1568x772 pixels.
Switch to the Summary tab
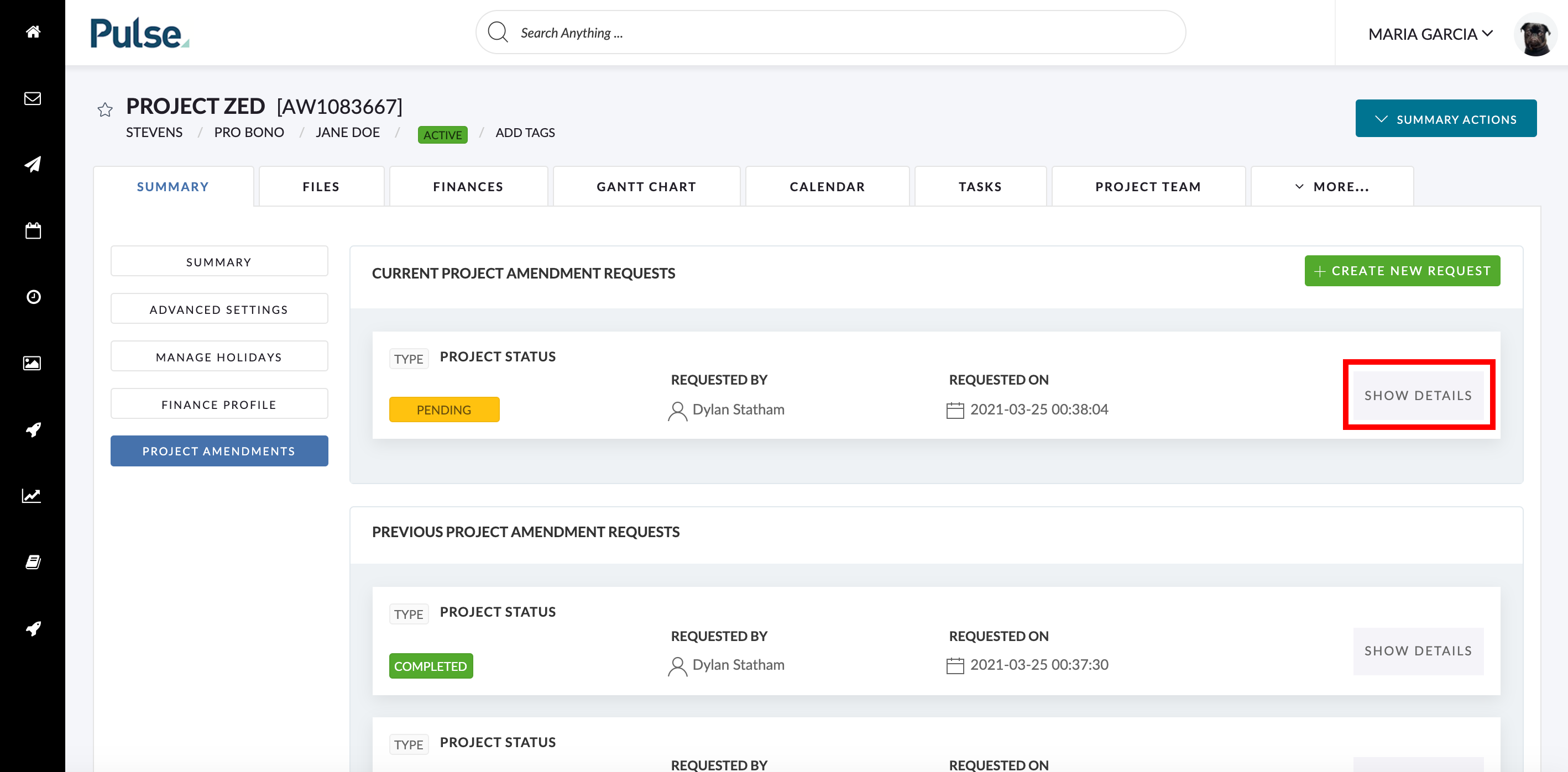point(173,187)
